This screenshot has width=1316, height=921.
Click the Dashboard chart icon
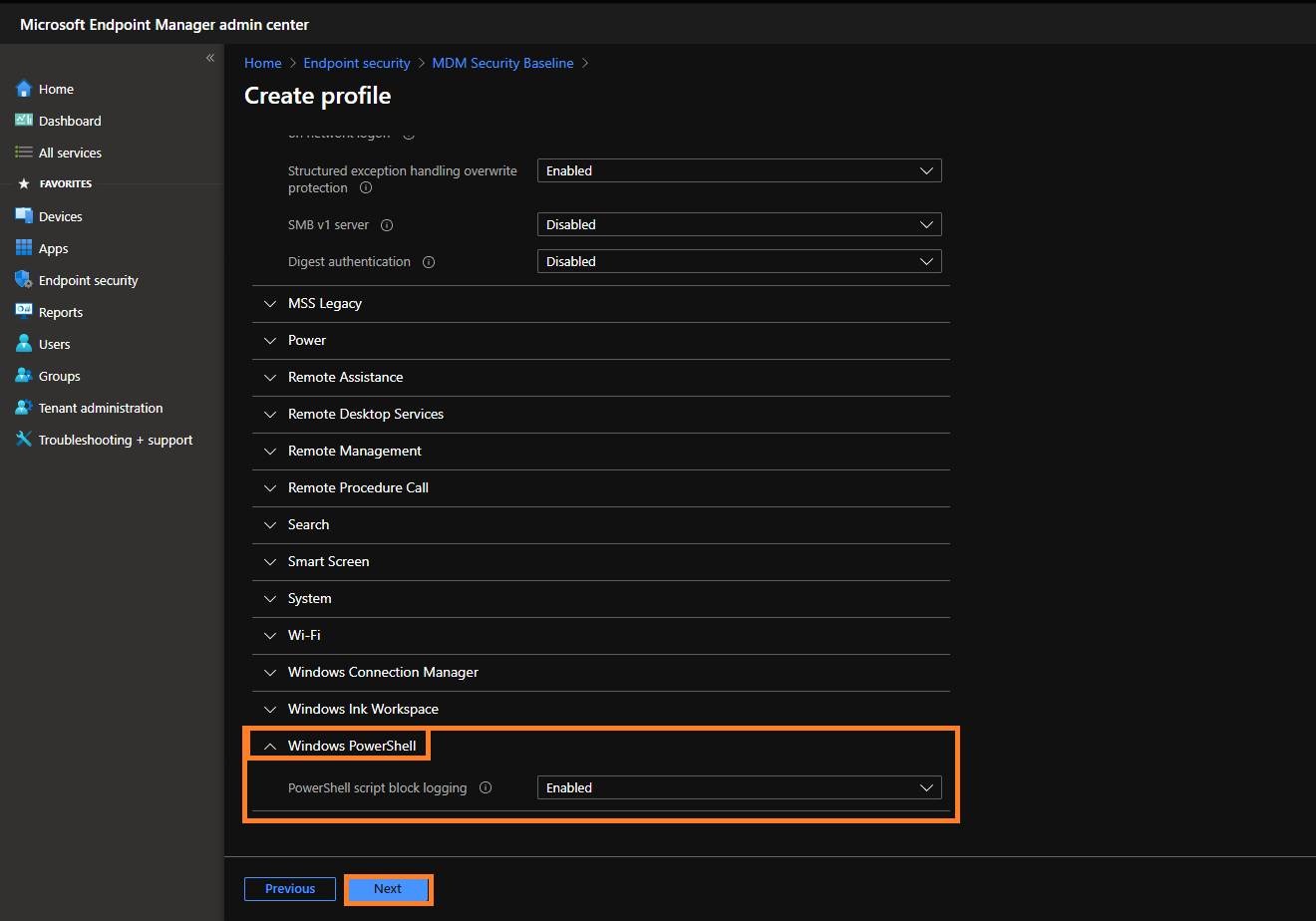click(24, 121)
